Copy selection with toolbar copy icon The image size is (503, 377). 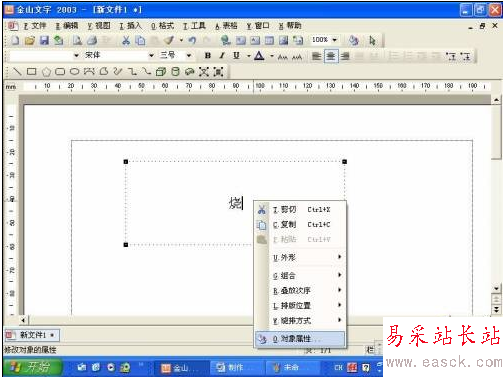point(140,40)
